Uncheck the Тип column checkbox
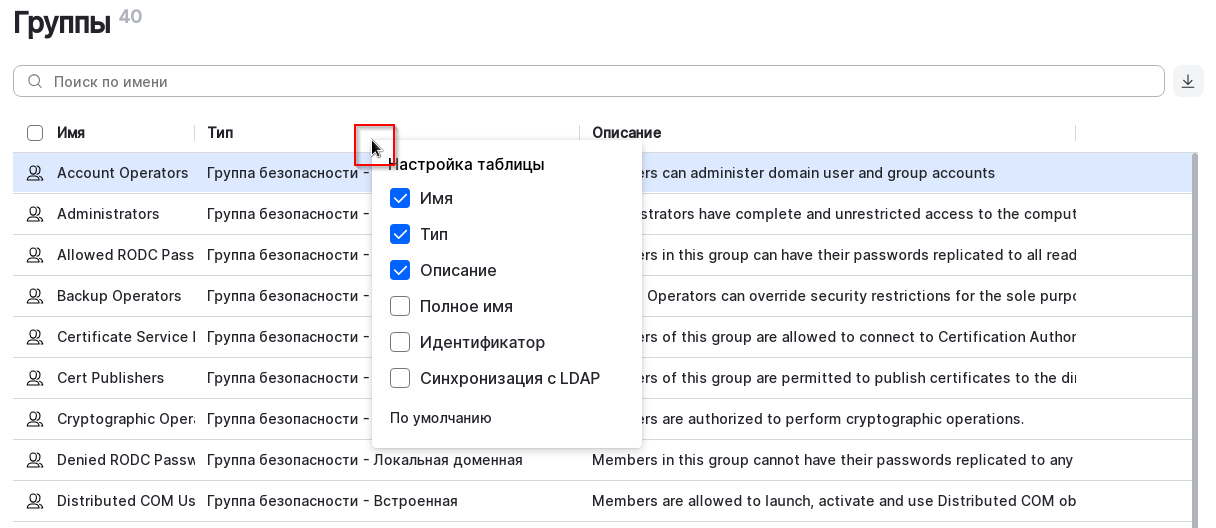 pyautogui.click(x=400, y=234)
